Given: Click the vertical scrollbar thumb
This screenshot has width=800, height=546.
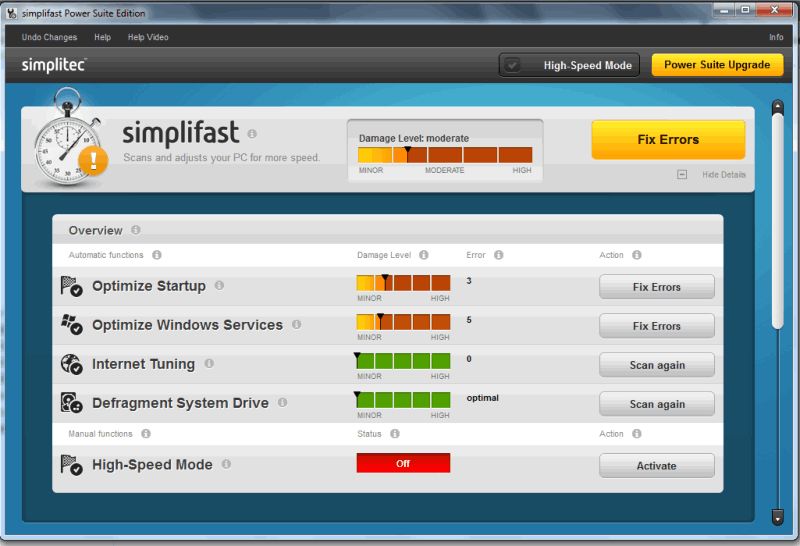Looking at the screenshot, I should pos(778,221).
